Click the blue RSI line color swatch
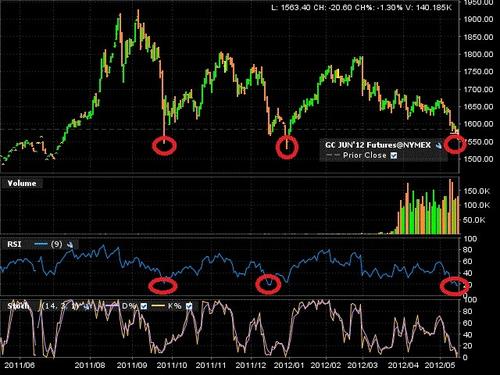The image size is (500, 375). pos(41,244)
